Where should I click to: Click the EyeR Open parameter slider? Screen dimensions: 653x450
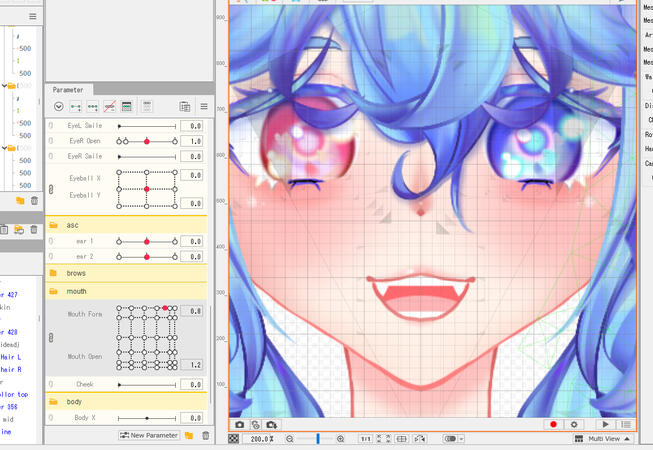[146, 141]
